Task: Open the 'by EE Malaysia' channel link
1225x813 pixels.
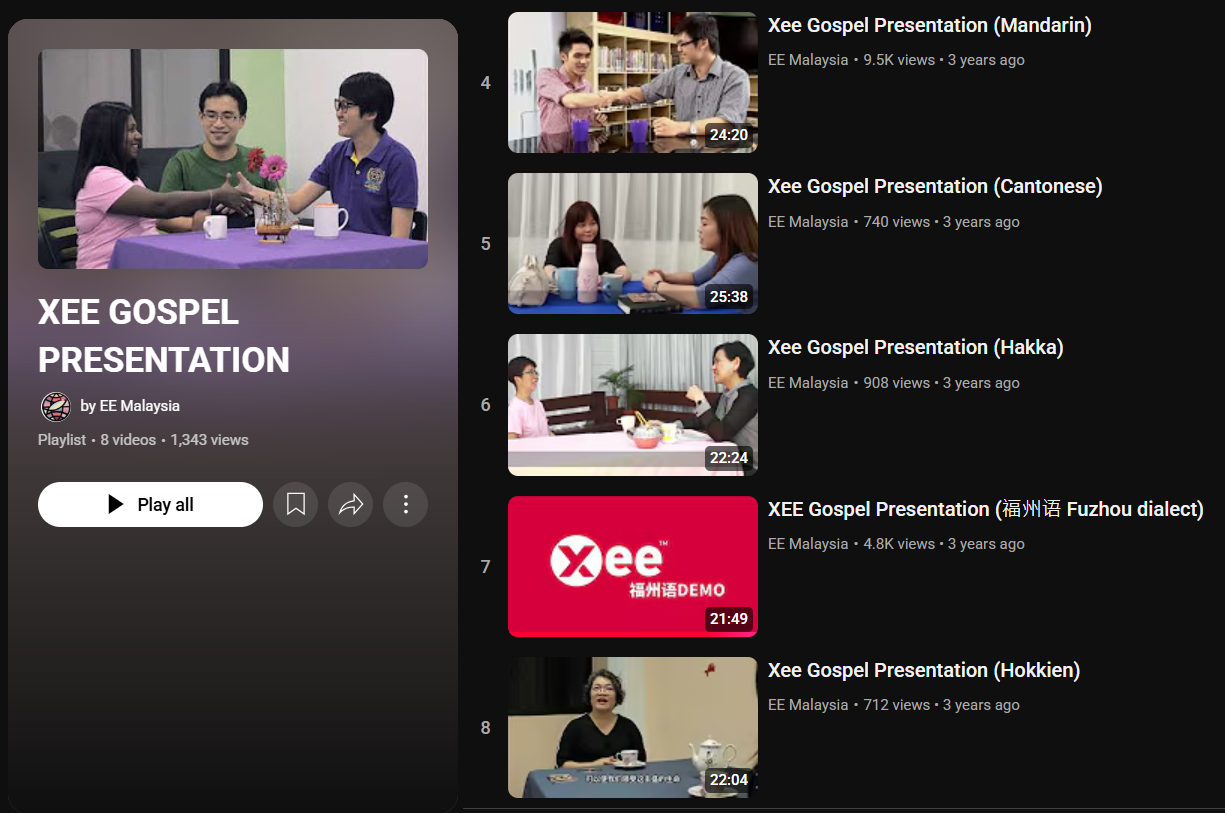Action: (x=130, y=406)
